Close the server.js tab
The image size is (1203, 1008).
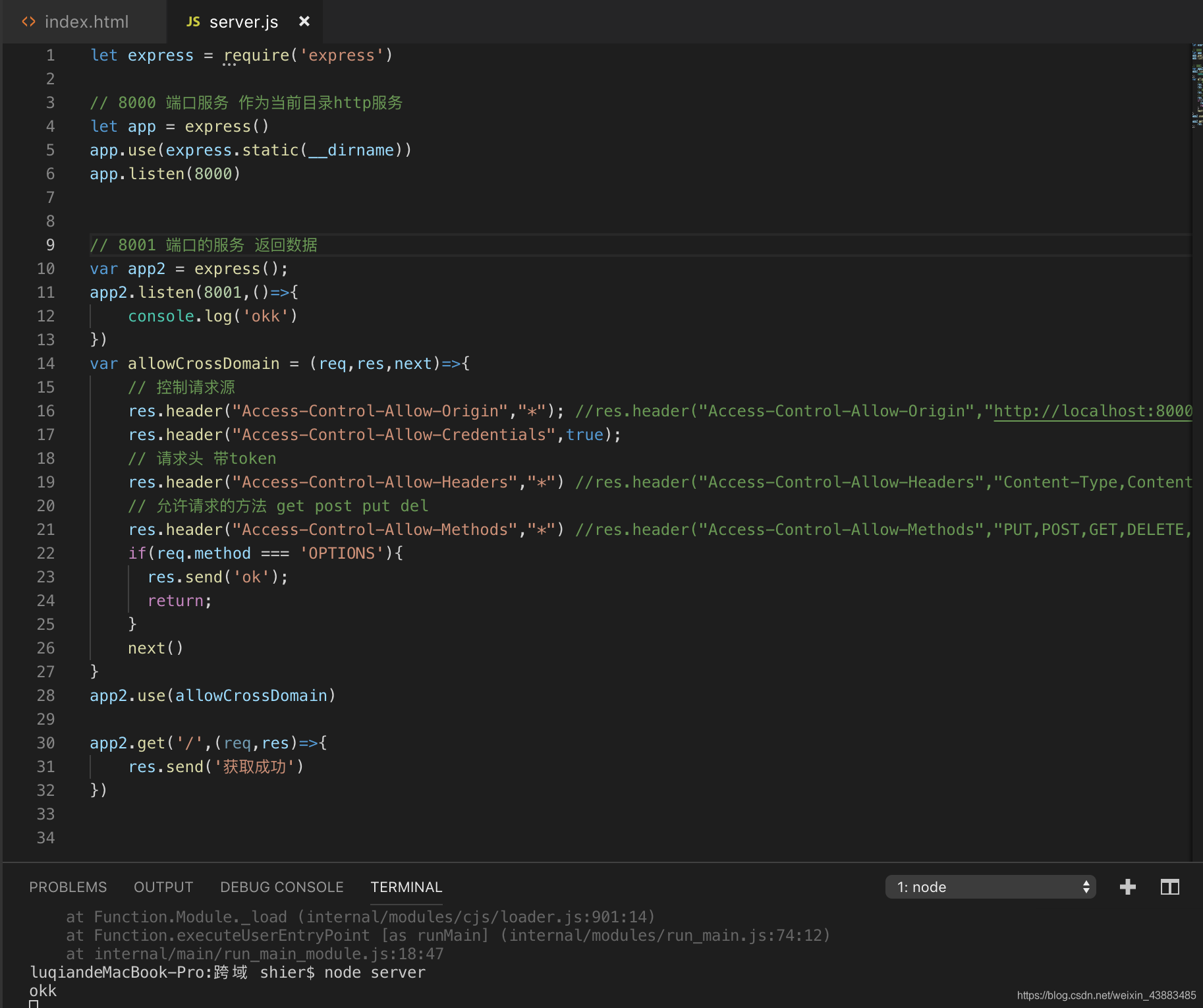[x=304, y=21]
